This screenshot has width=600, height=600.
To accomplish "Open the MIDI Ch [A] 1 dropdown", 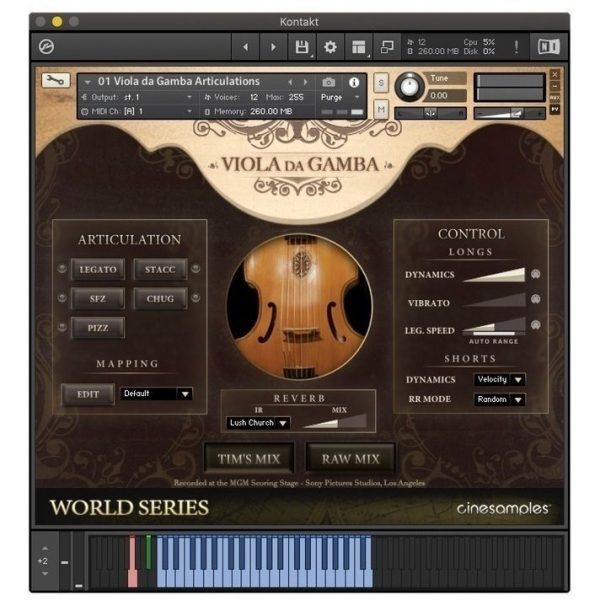I will coord(137,111).
